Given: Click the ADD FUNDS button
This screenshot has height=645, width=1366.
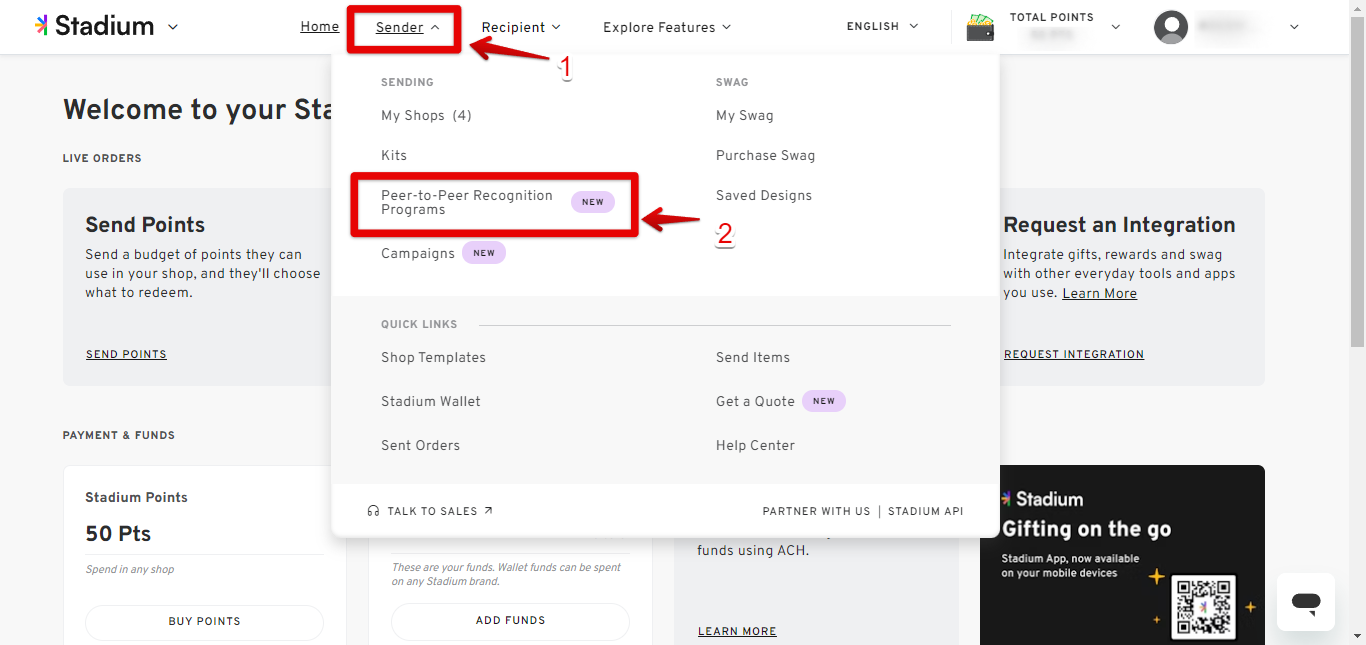Looking at the screenshot, I should pos(510,620).
